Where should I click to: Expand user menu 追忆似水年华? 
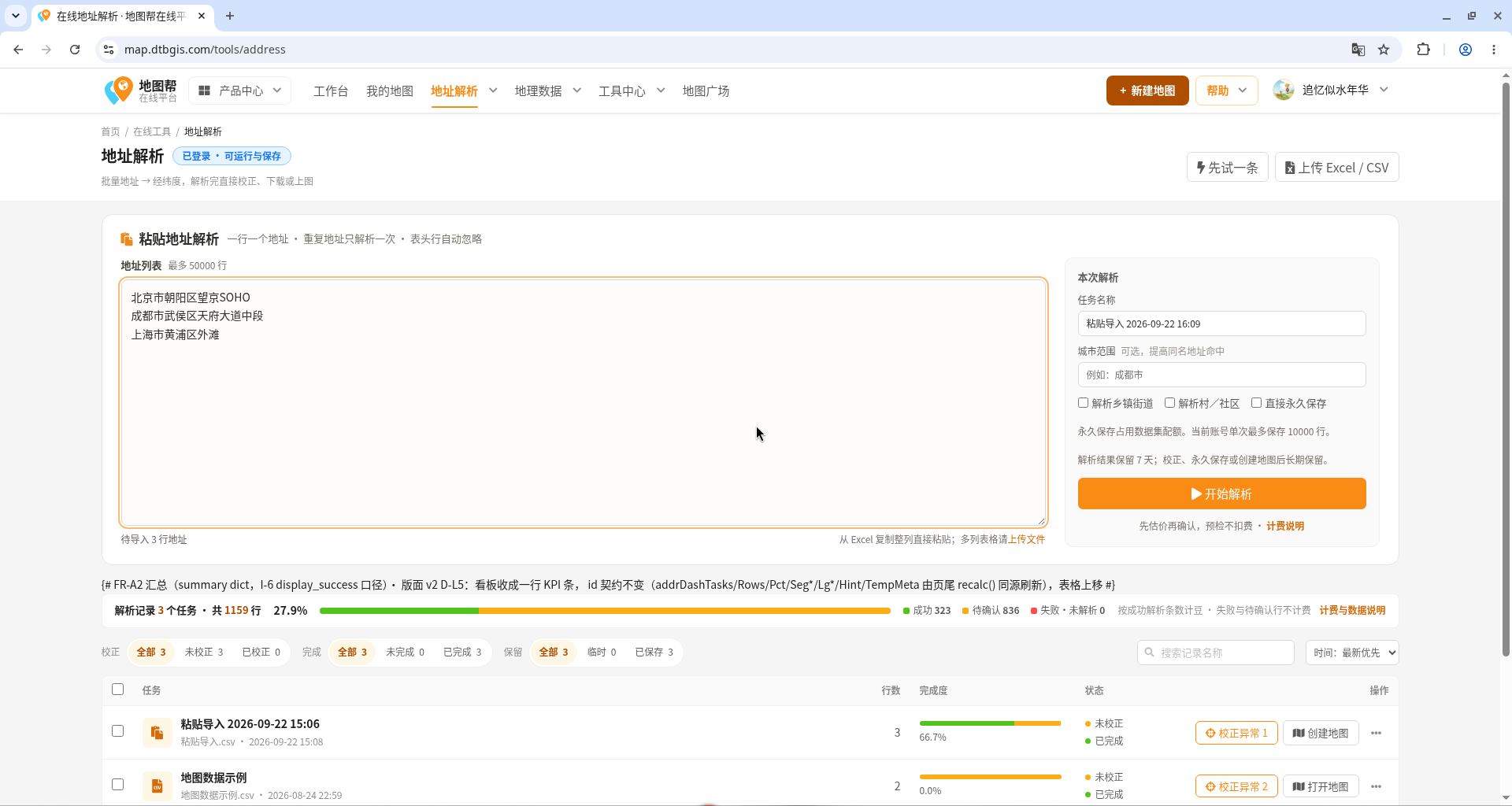pyautogui.click(x=1384, y=90)
